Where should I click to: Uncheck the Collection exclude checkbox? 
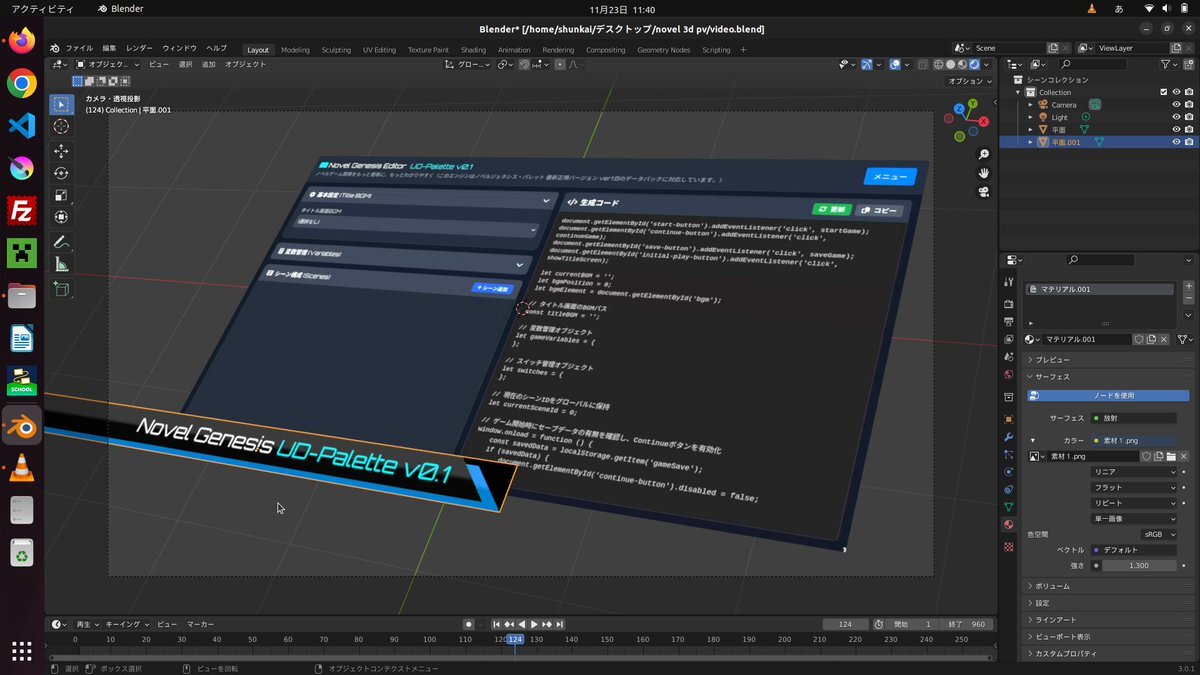click(x=1163, y=92)
